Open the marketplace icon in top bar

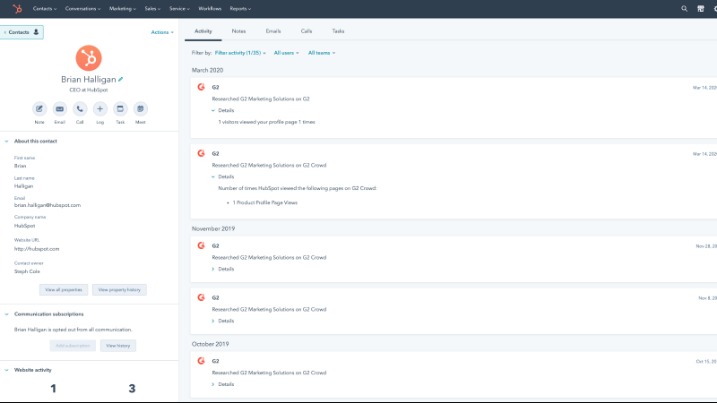(x=700, y=8)
